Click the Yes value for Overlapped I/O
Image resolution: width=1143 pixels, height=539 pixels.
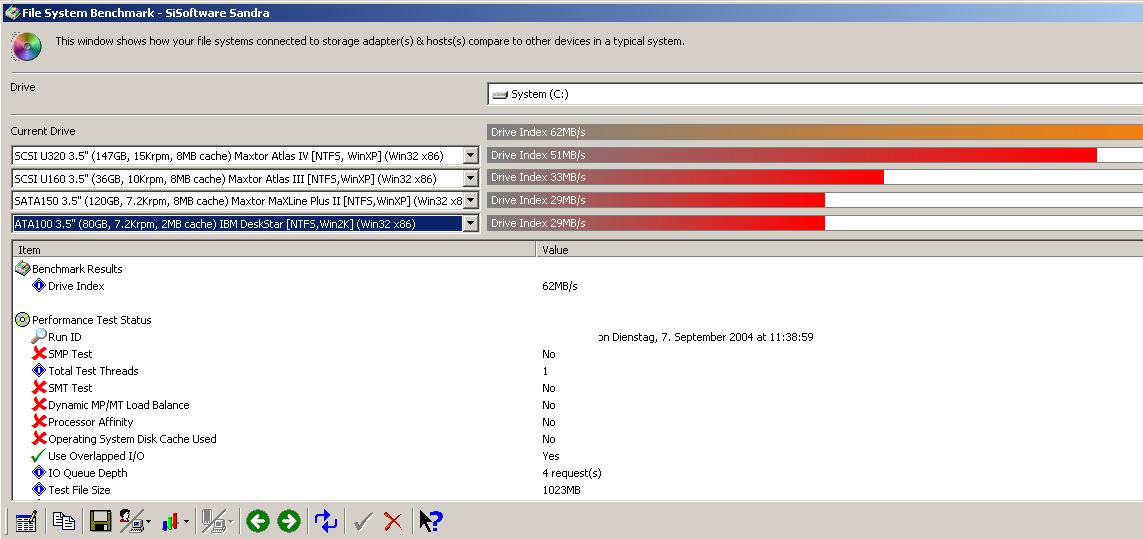pos(550,456)
